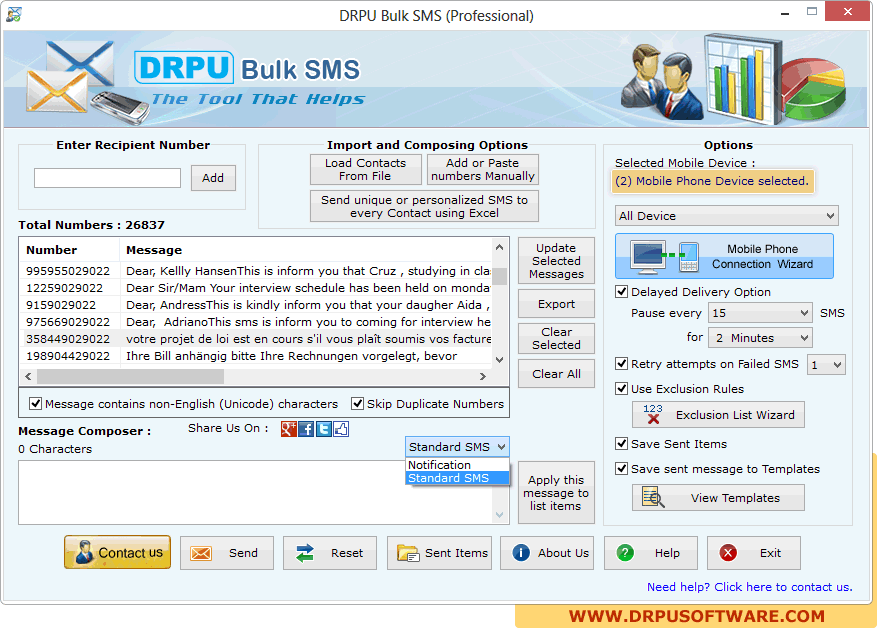877x628 pixels.
Task: Collapse the Standard SMS message type dropdown
Action: point(458,447)
